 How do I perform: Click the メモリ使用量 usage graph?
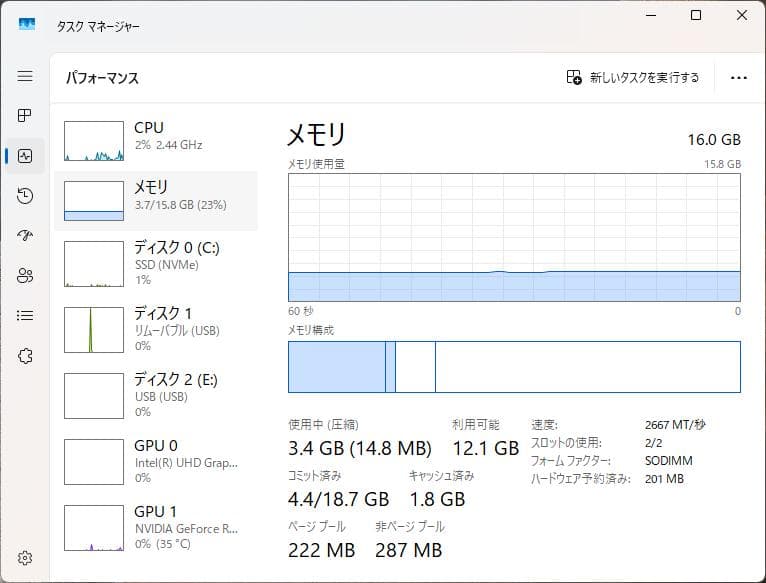pos(514,238)
